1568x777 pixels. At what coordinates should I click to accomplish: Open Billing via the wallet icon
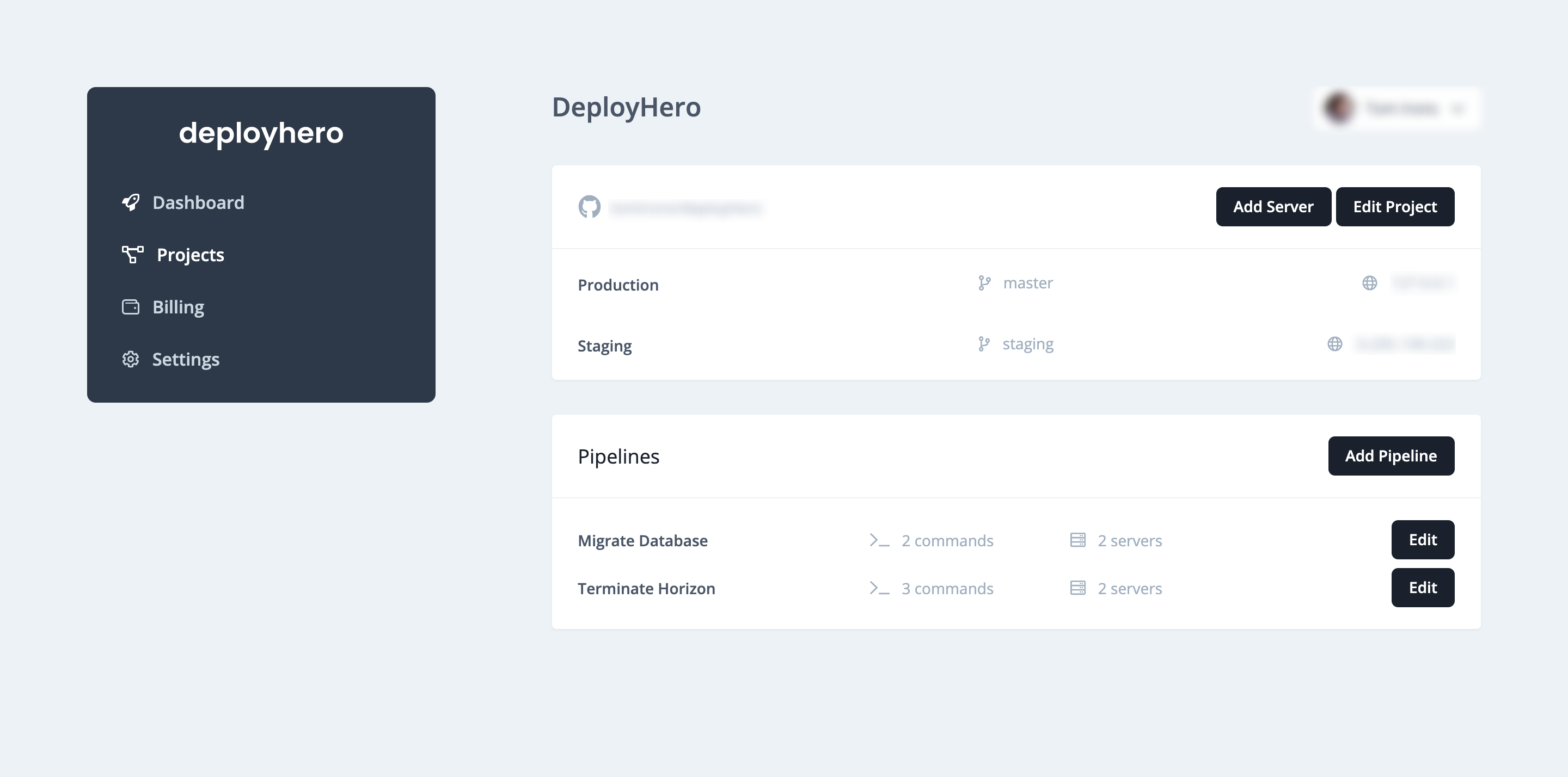coord(131,307)
